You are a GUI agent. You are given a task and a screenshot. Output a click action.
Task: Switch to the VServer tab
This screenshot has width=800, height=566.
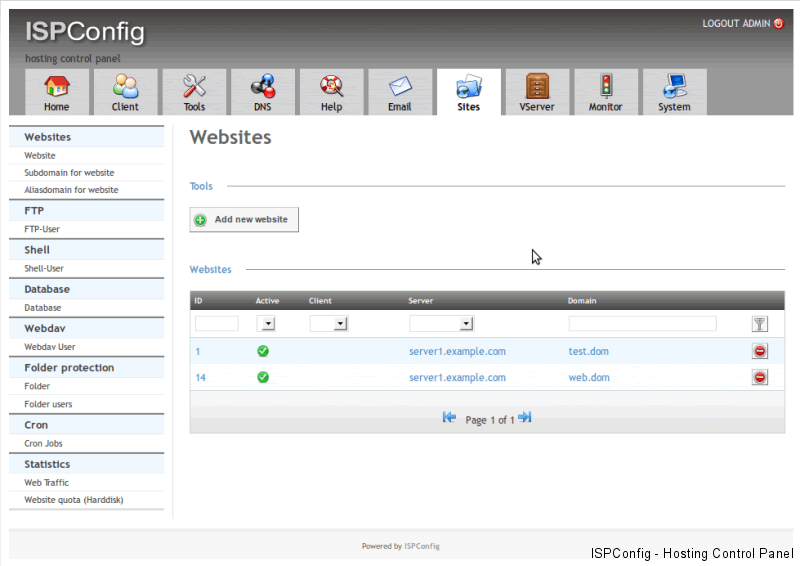tap(537, 93)
